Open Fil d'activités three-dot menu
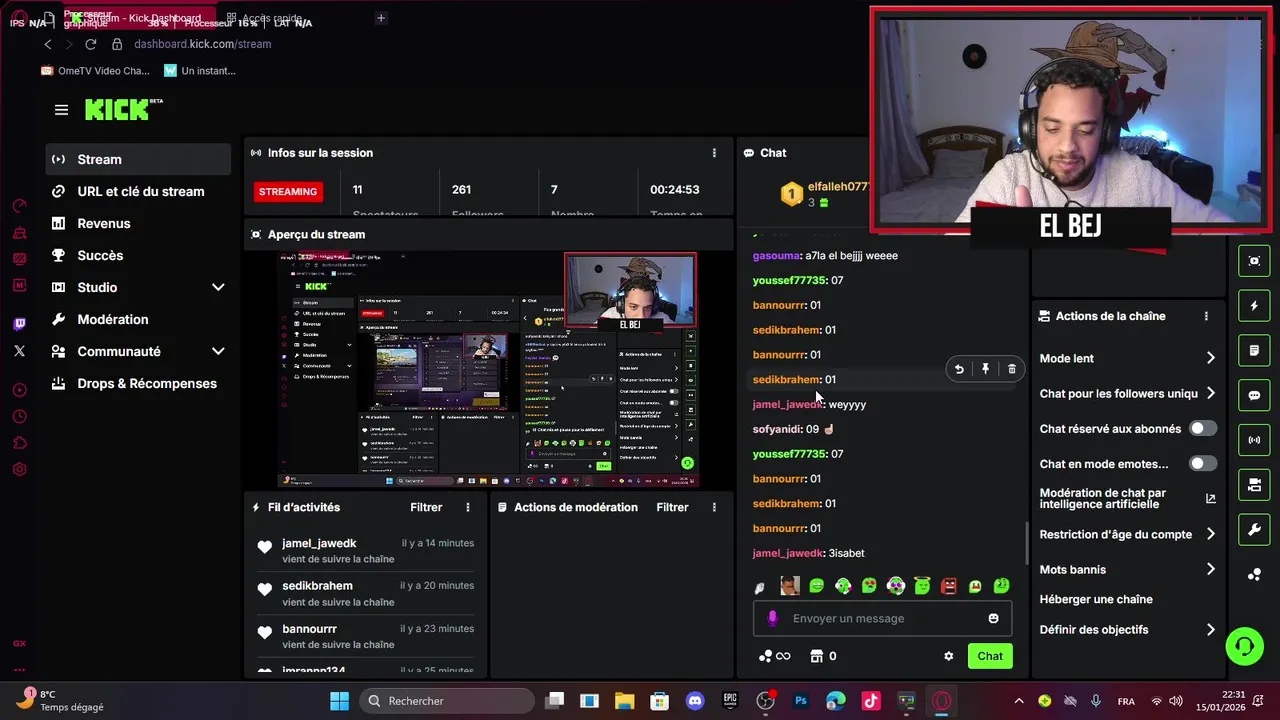The width and height of the screenshot is (1280, 720). pos(467,507)
